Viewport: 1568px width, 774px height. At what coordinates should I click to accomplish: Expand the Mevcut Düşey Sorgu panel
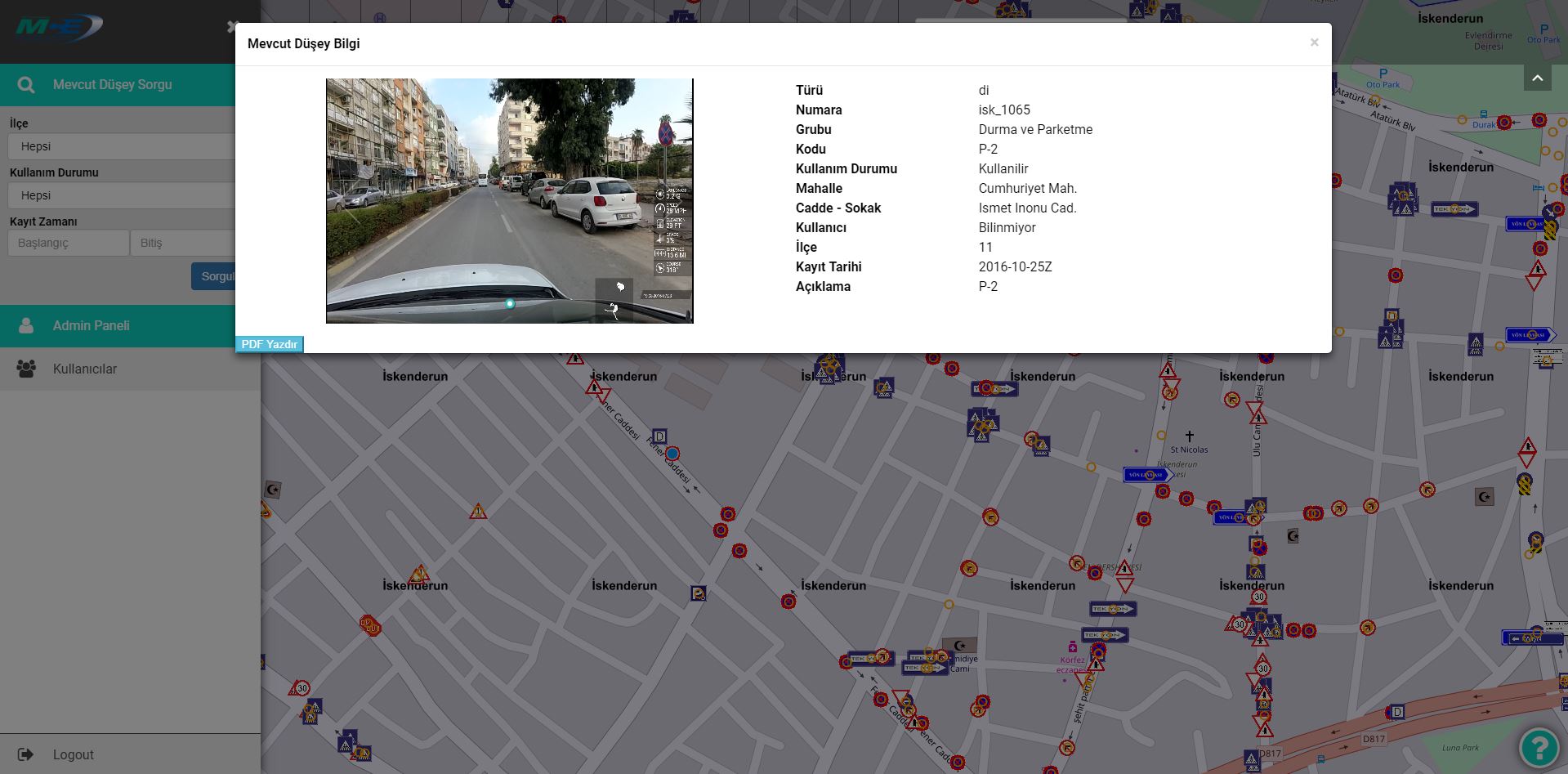[x=118, y=84]
